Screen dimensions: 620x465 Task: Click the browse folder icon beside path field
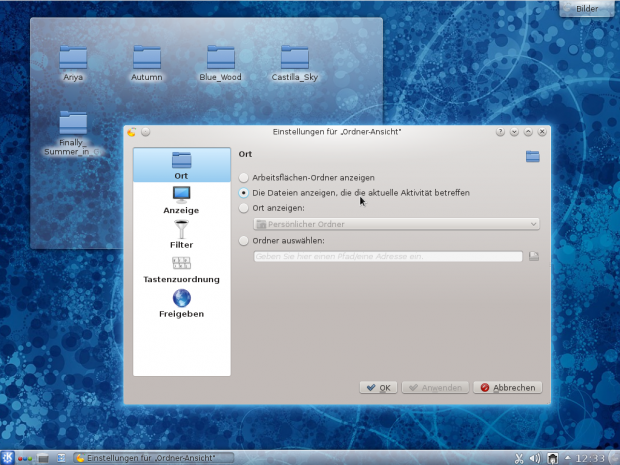coord(534,257)
